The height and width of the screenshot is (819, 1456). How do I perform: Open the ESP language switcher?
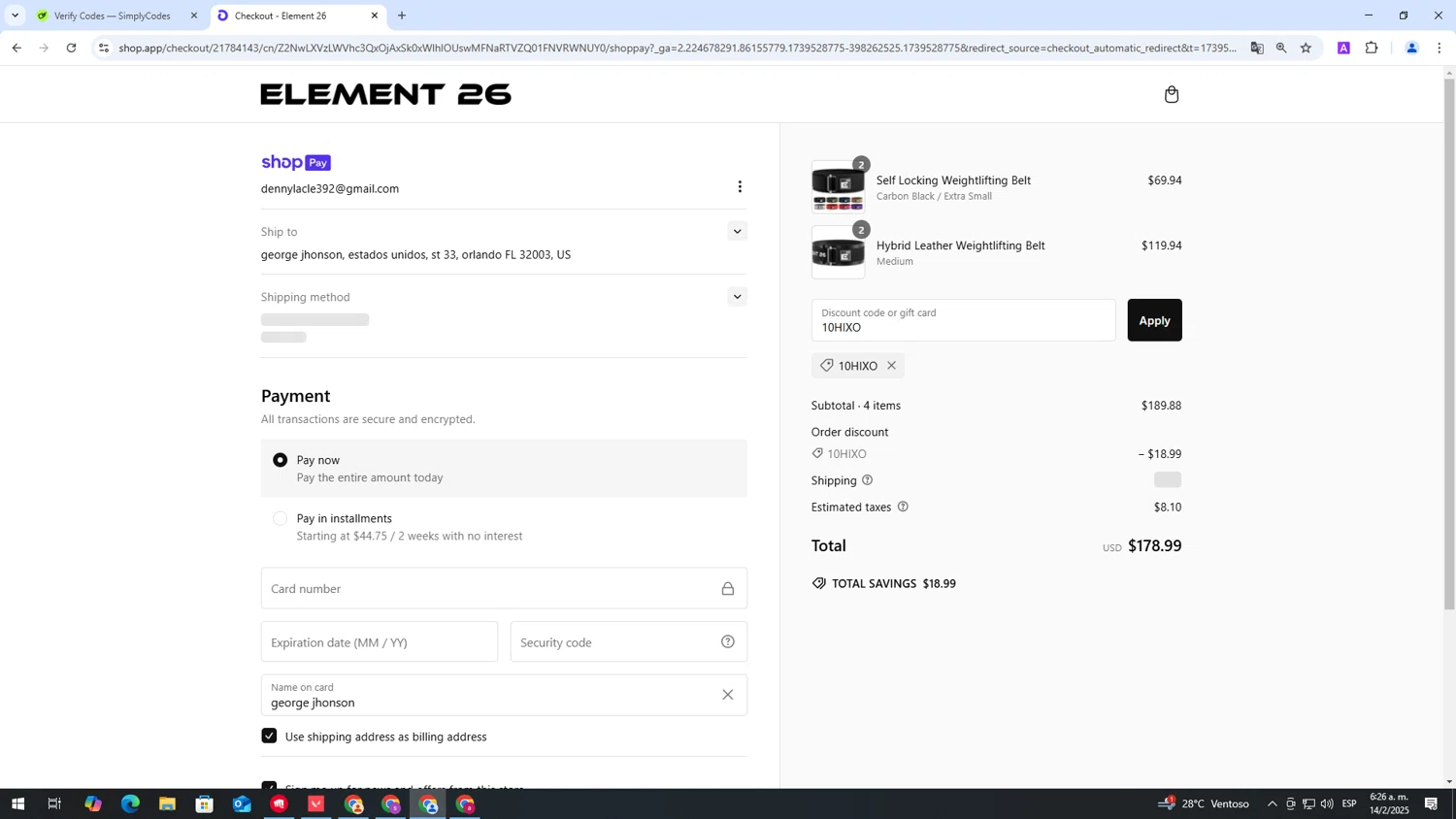(x=1349, y=803)
